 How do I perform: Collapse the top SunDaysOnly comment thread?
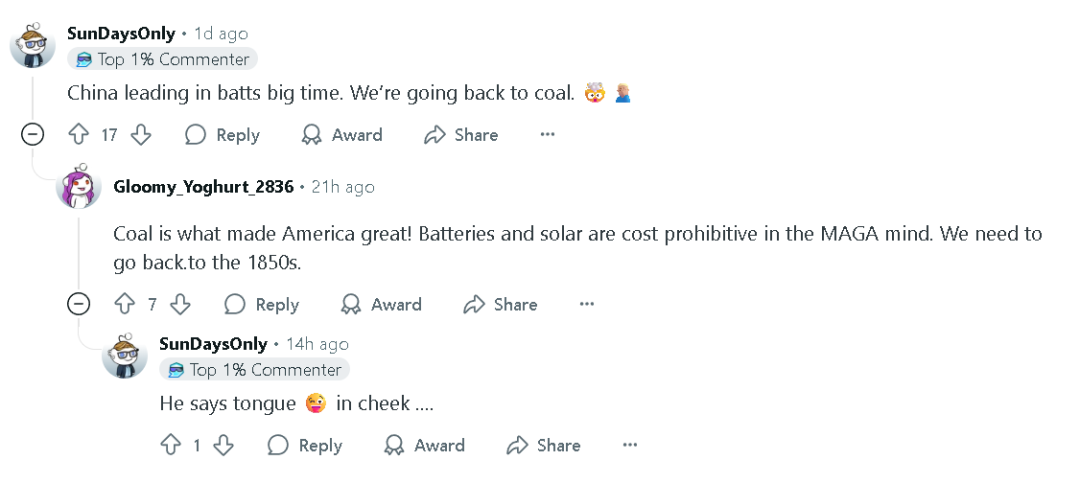[32, 135]
